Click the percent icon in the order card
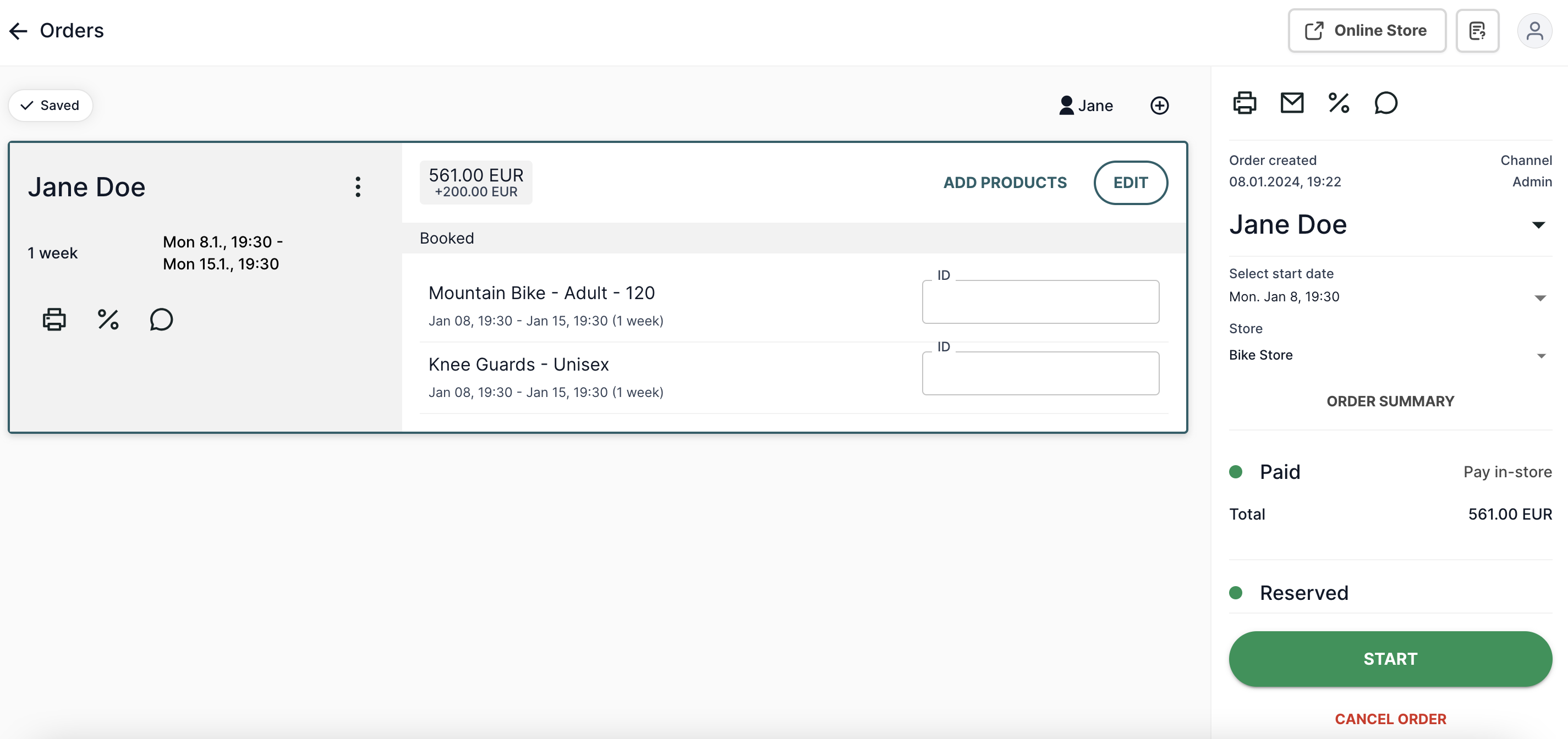The image size is (1568, 739). pyautogui.click(x=107, y=319)
